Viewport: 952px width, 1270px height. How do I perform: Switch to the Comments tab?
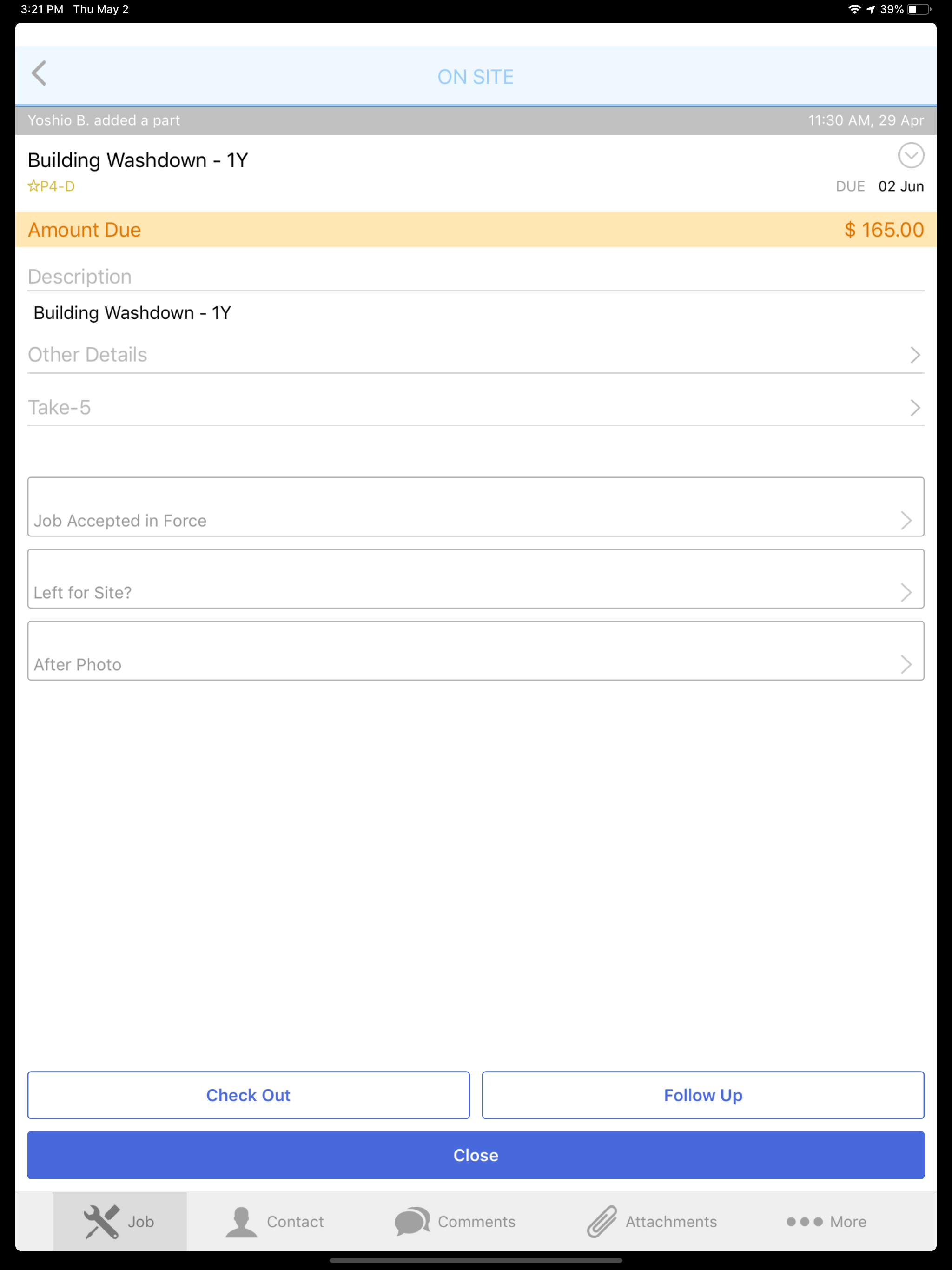[x=455, y=1221]
